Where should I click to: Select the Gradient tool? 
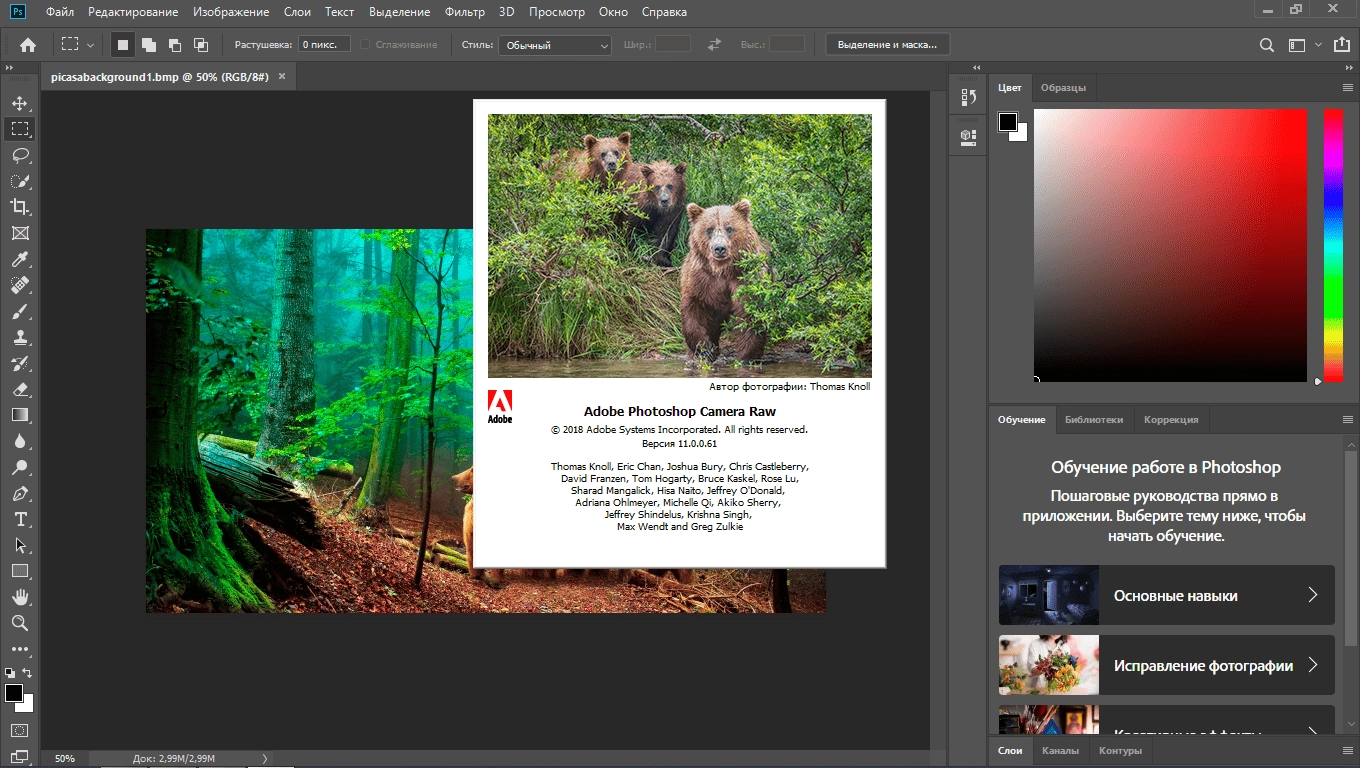[x=19, y=415]
